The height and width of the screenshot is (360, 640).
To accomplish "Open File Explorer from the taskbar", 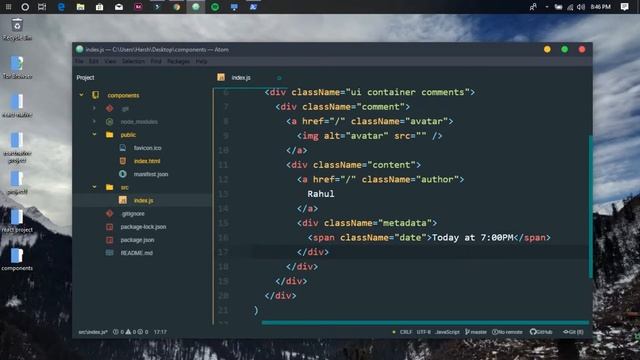I will pos(80,7).
